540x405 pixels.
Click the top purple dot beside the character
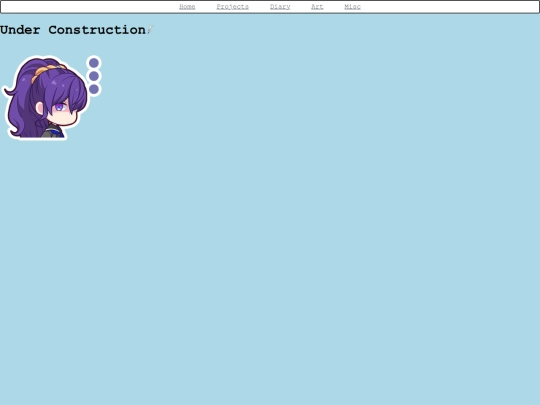94,63
